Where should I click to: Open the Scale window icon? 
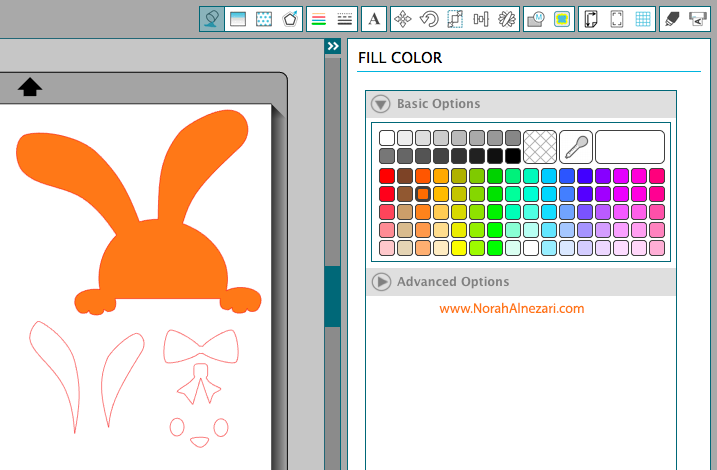[455, 19]
